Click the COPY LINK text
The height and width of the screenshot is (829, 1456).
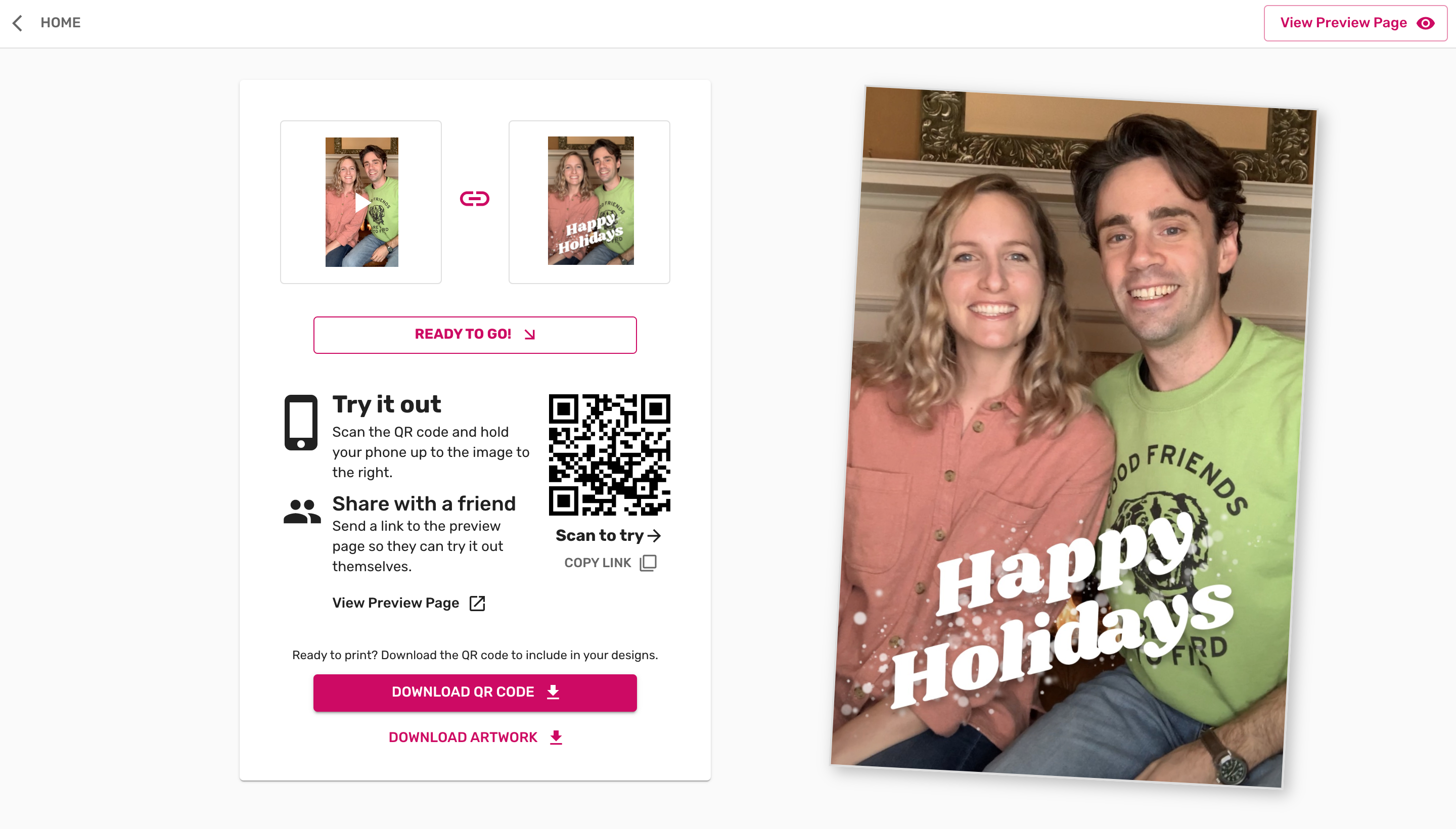pos(598,563)
